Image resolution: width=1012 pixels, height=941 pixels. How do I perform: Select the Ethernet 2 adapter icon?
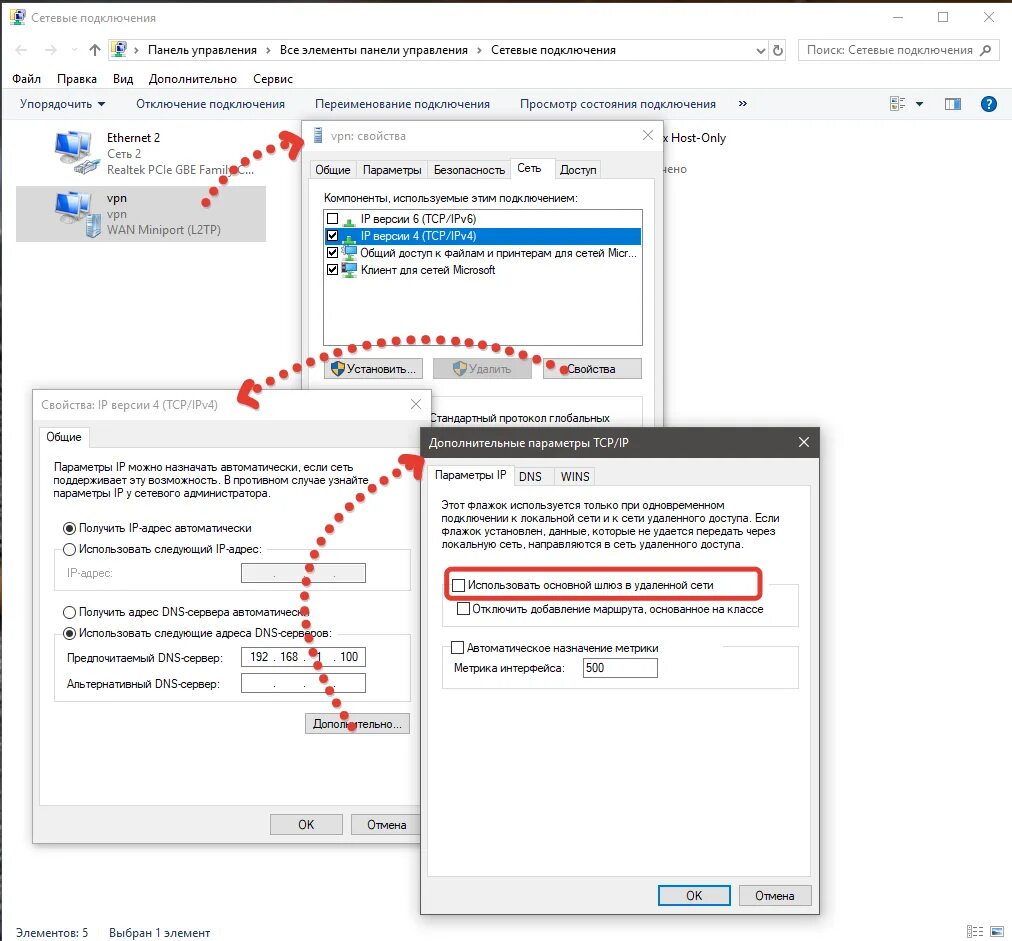point(76,152)
